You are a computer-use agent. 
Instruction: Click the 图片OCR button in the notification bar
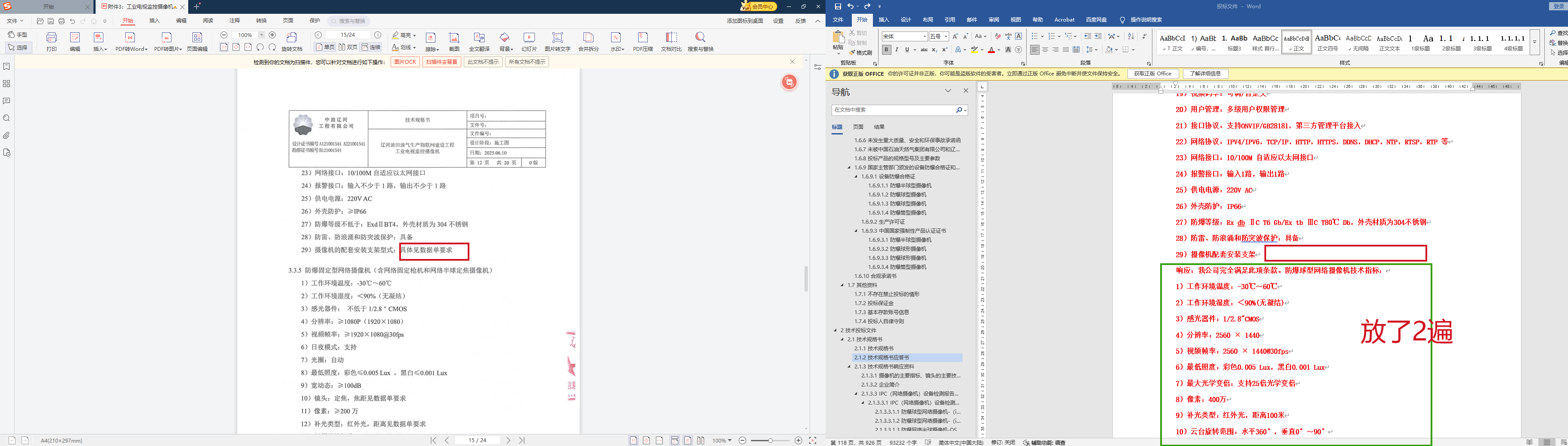pos(405,62)
